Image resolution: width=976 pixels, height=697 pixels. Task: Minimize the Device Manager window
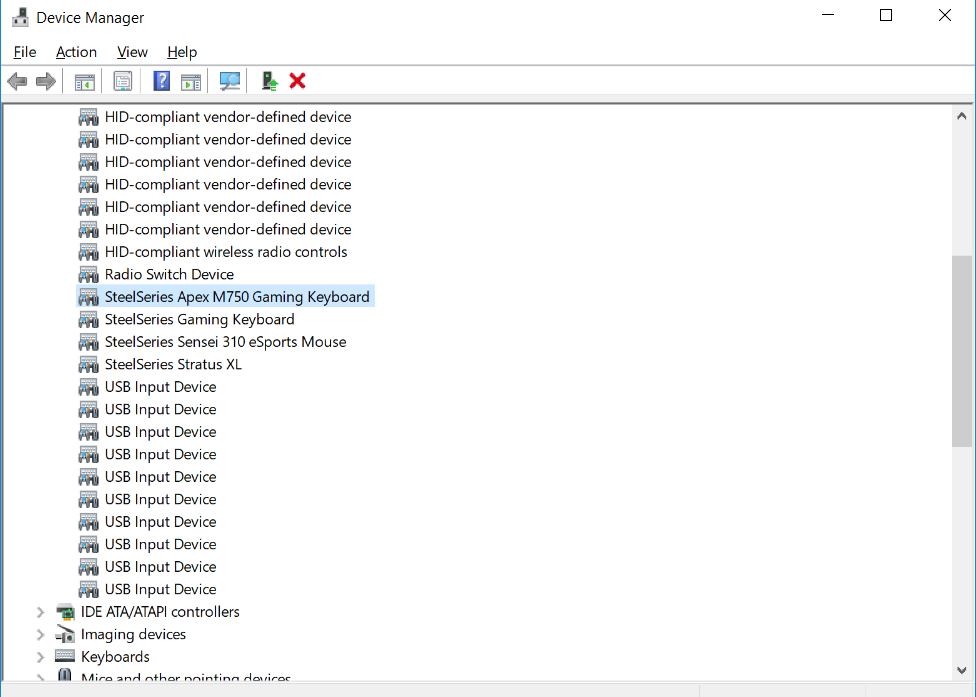click(828, 16)
